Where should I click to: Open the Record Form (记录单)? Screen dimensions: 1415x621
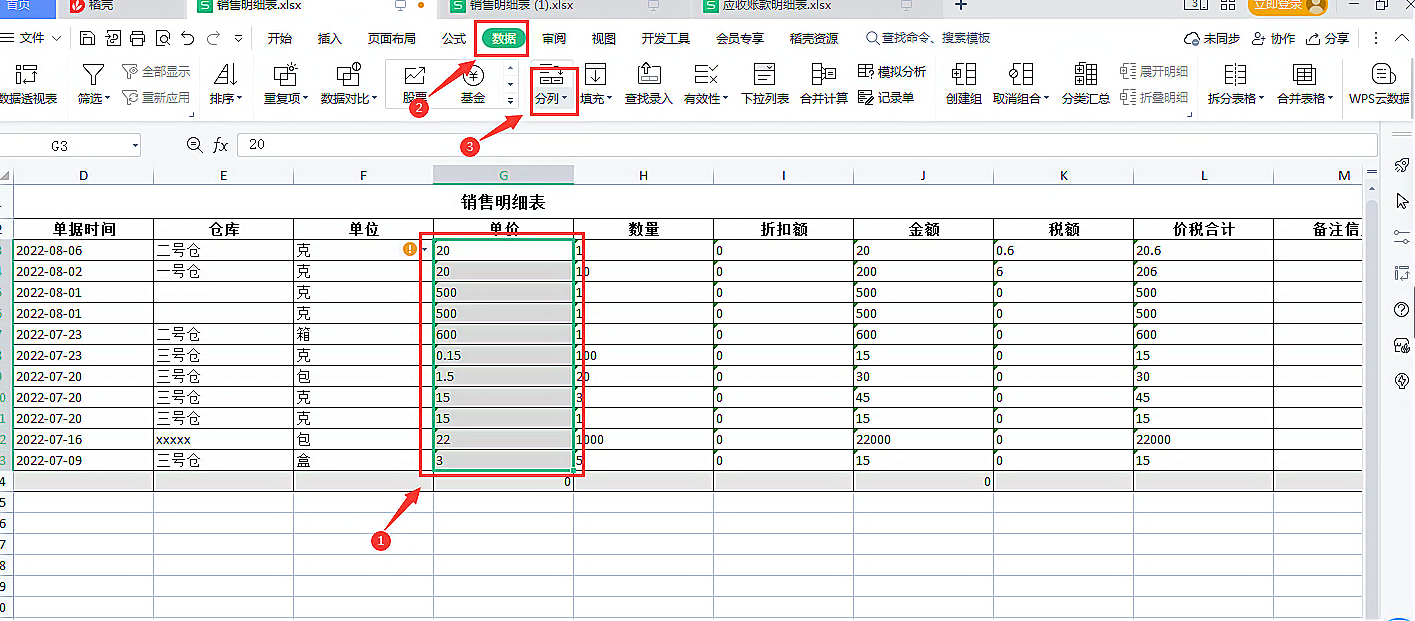[x=886, y=98]
